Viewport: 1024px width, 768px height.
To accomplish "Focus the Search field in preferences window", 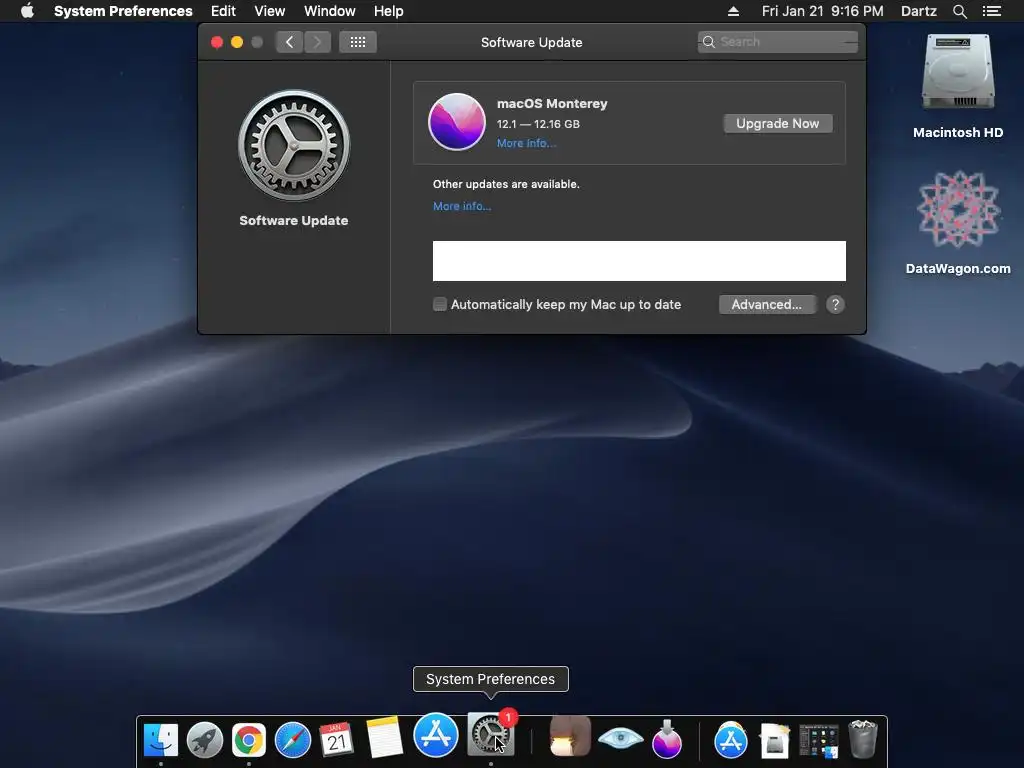I will coord(777,42).
